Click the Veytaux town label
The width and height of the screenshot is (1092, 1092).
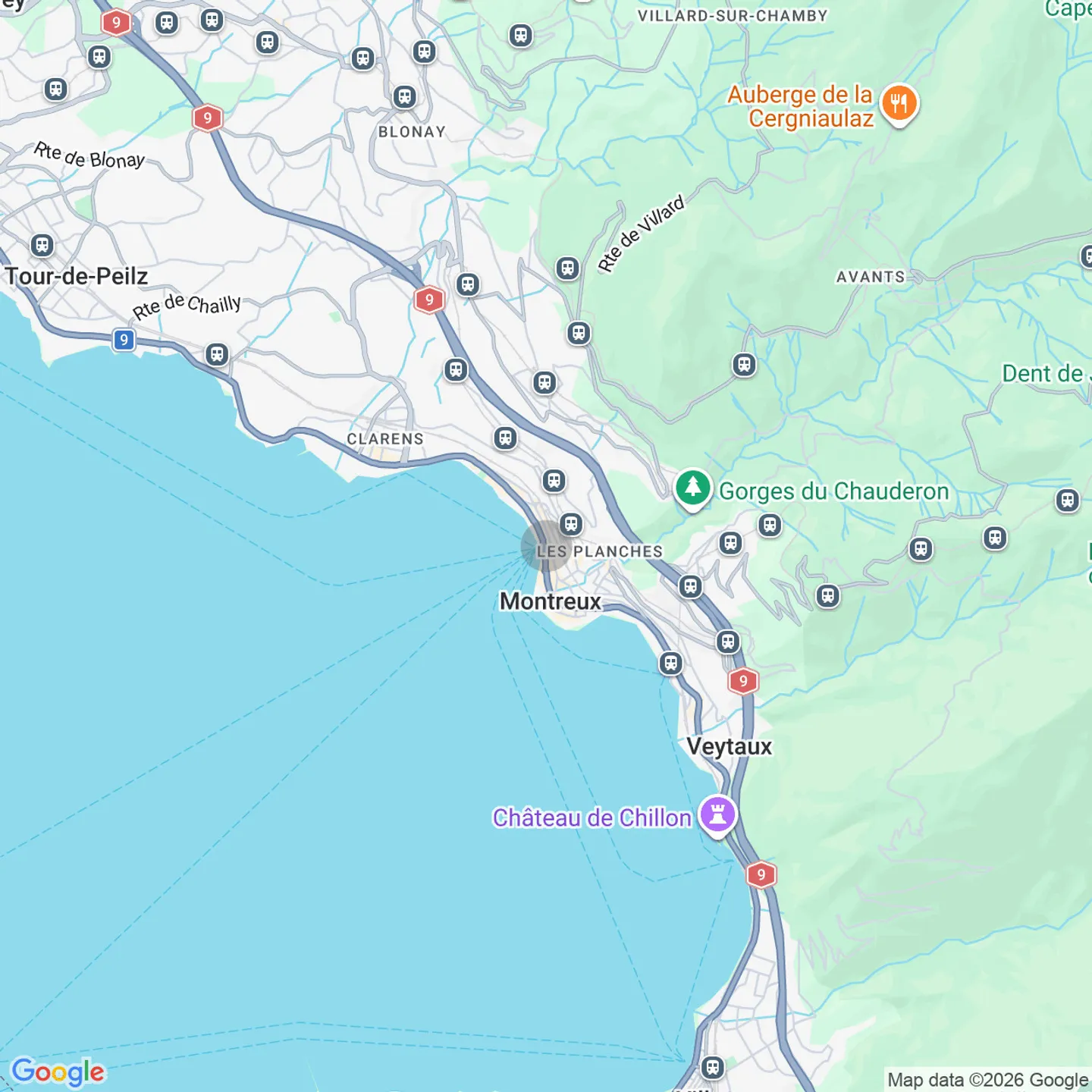tap(730, 747)
